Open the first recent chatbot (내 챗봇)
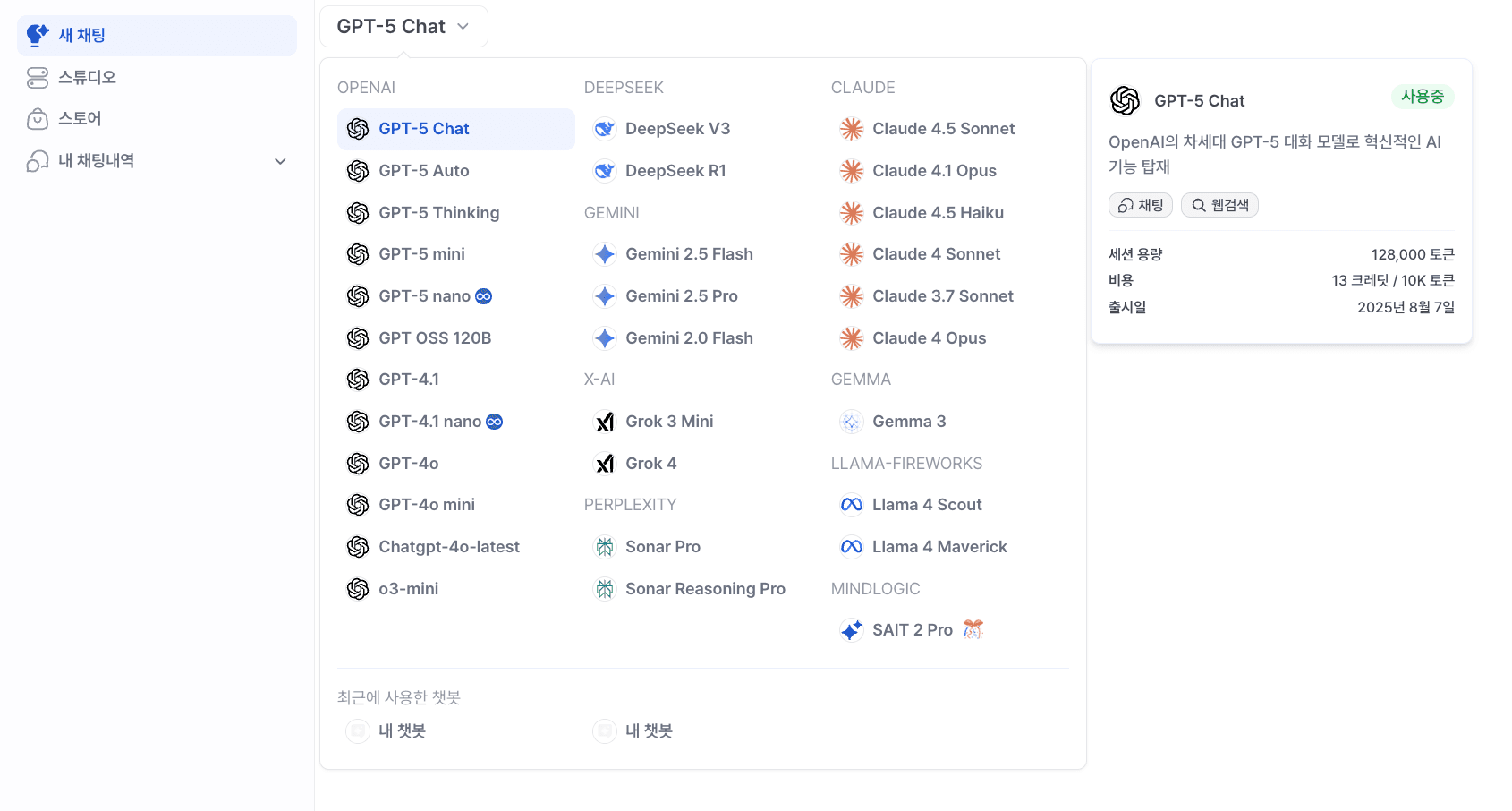Image resolution: width=1512 pixels, height=811 pixels. tap(402, 731)
